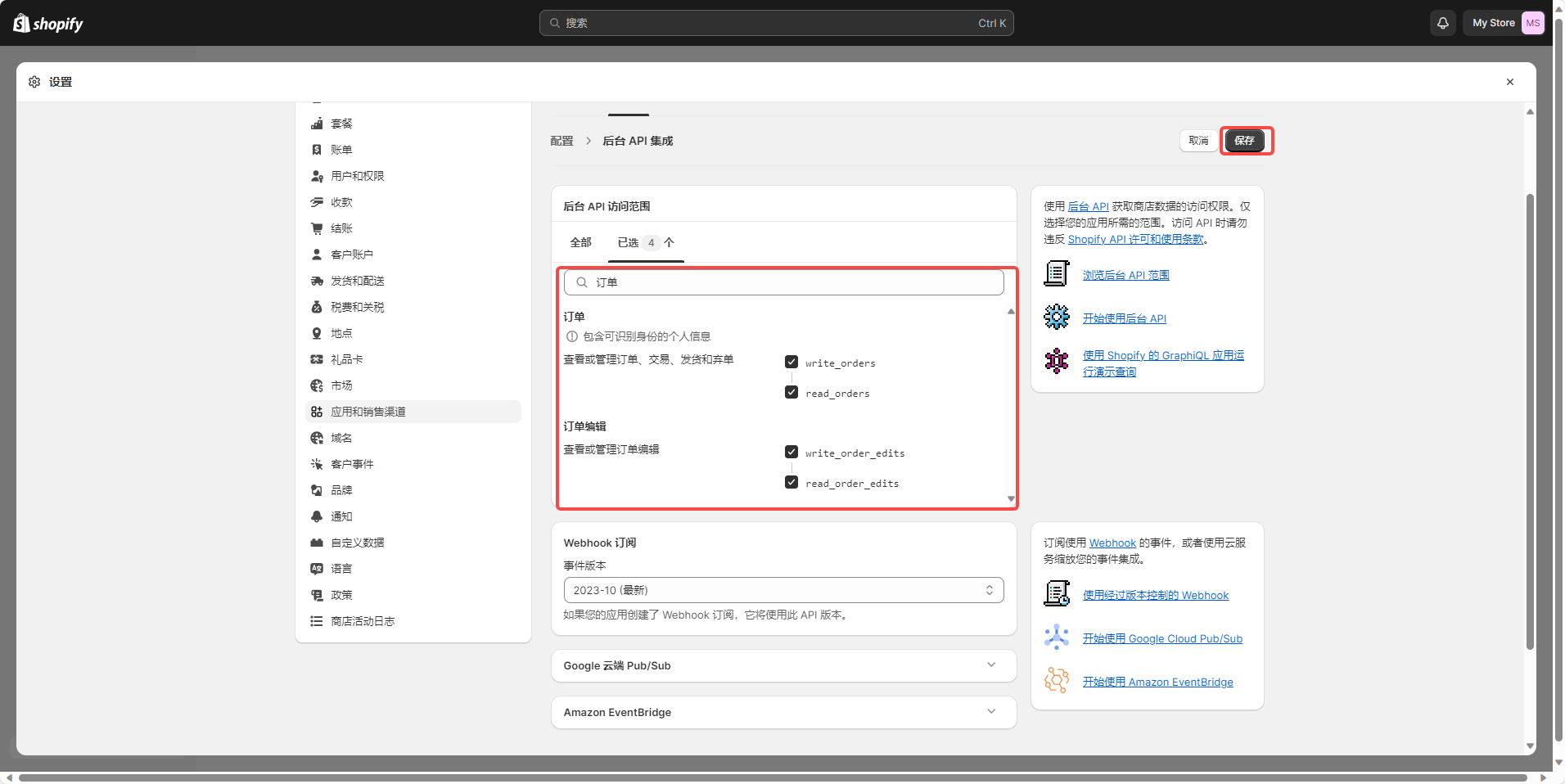Click the top 搜索 search bar
This screenshot has width=1565, height=784.
tap(776, 23)
